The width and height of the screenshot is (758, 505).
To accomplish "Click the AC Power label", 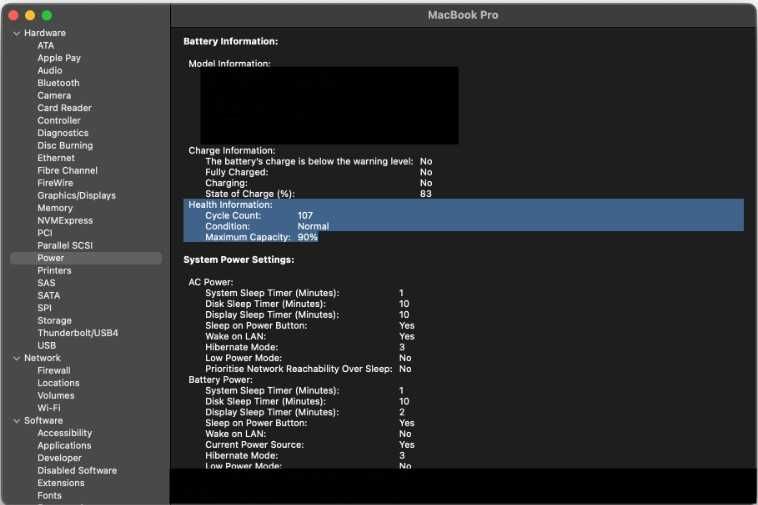I will coord(211,282).
